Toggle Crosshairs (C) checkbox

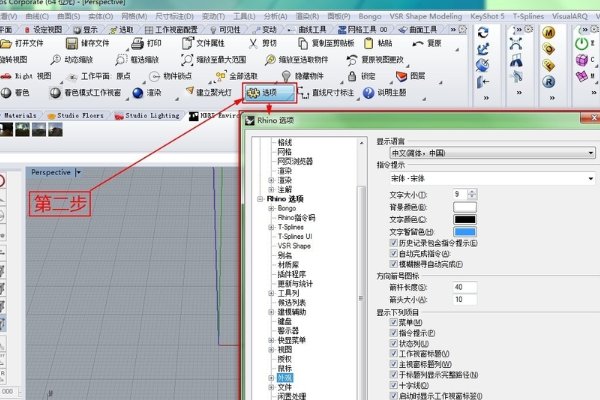coord(393,385)
